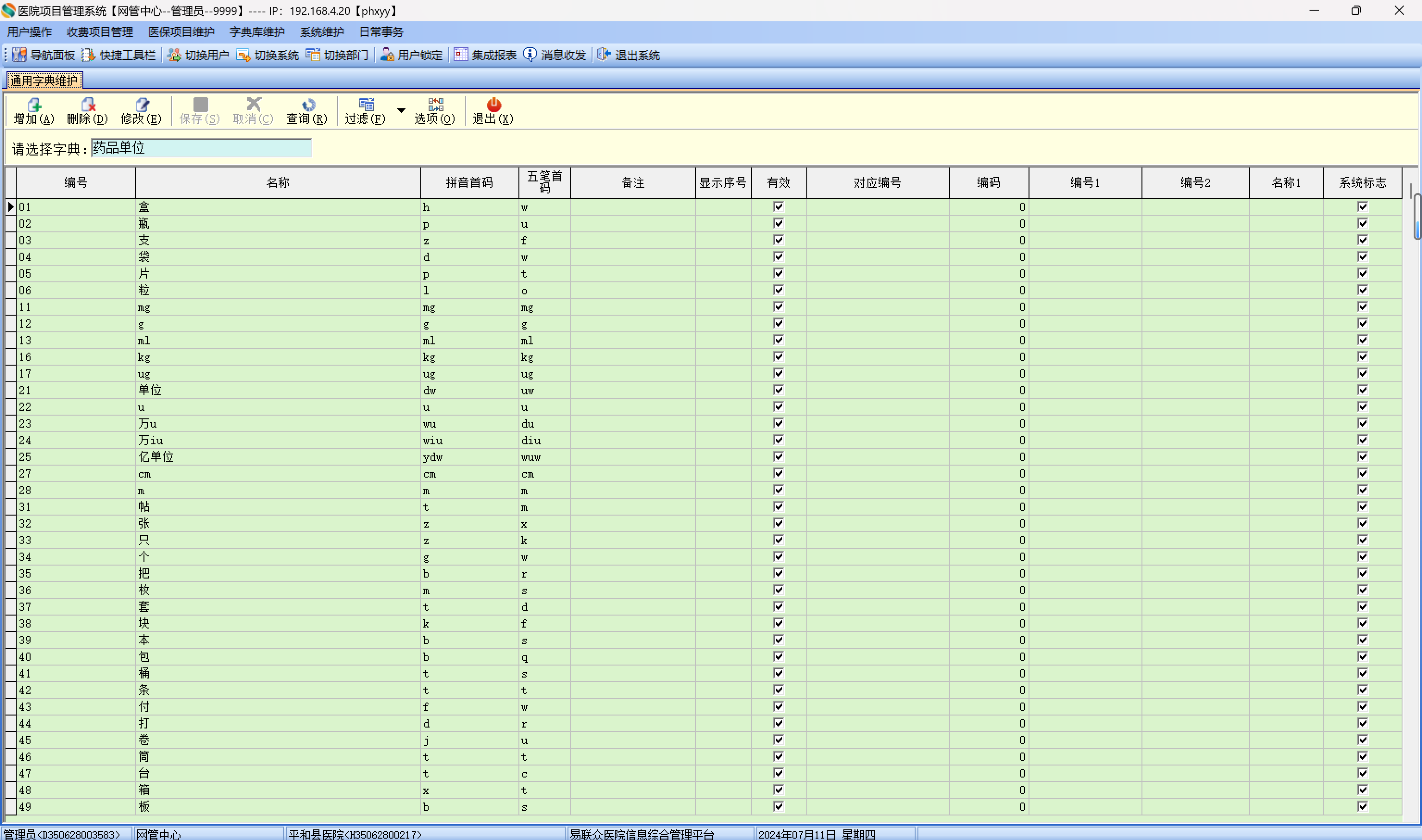Select the 通用字典维护 tab
Image resolution: width=1422 pixels, height=840 pixels.
click(x=44, y=81)
